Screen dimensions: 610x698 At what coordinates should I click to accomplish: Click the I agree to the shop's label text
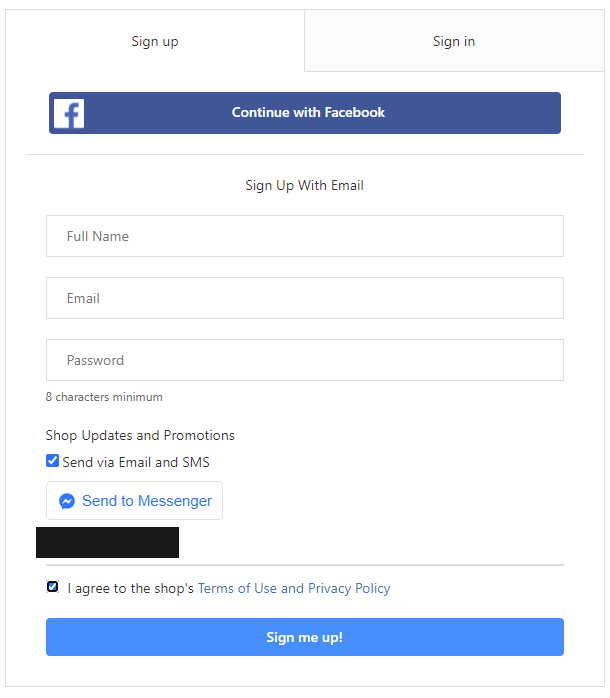tap(130, 588)
